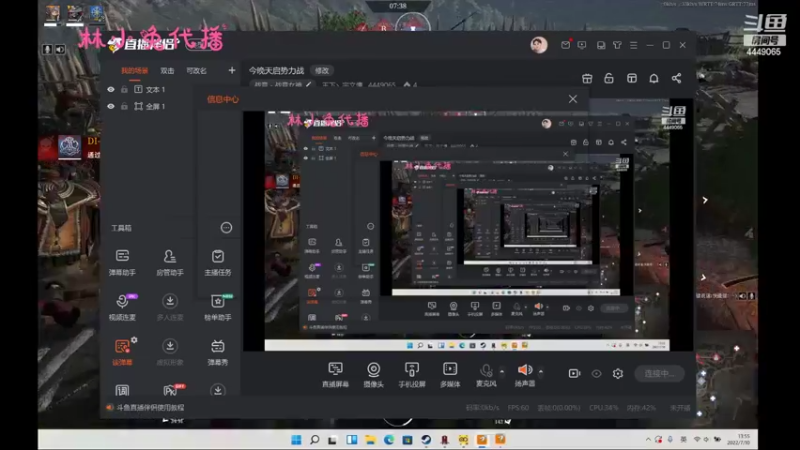800x450 pixels.
Task: Expand the speaker volume arrow
Action: (541, 371)
